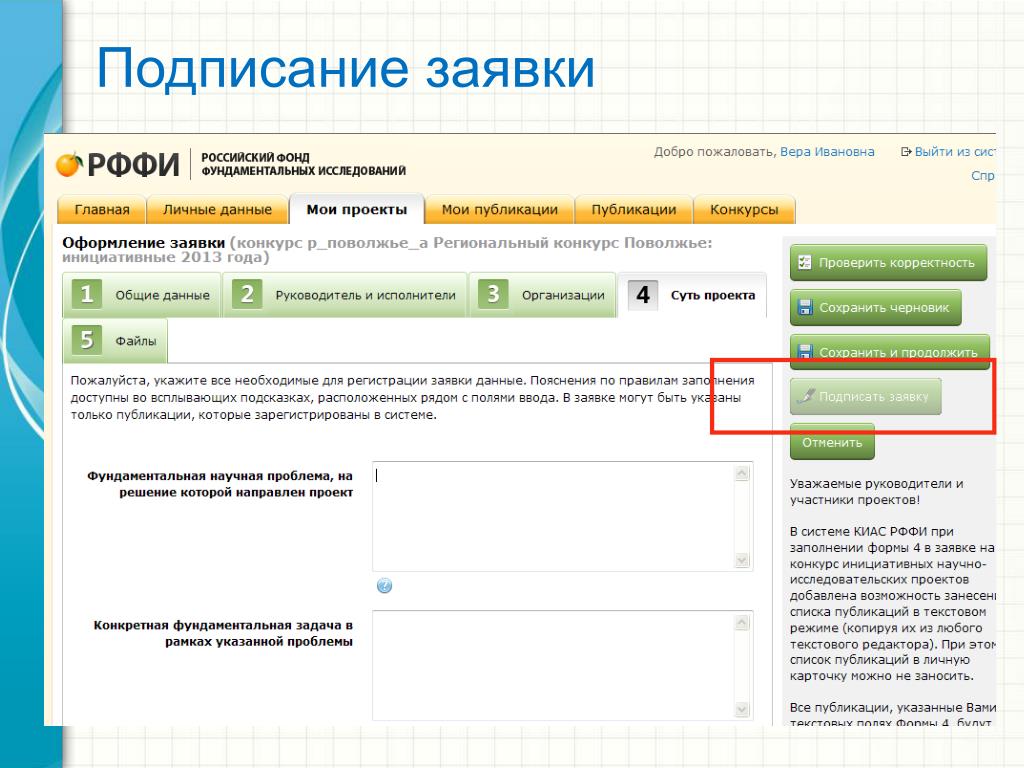1024x768 pixels.
Task: Focus the Фундаментальная научная проблема text area
Action: (562, 517)
